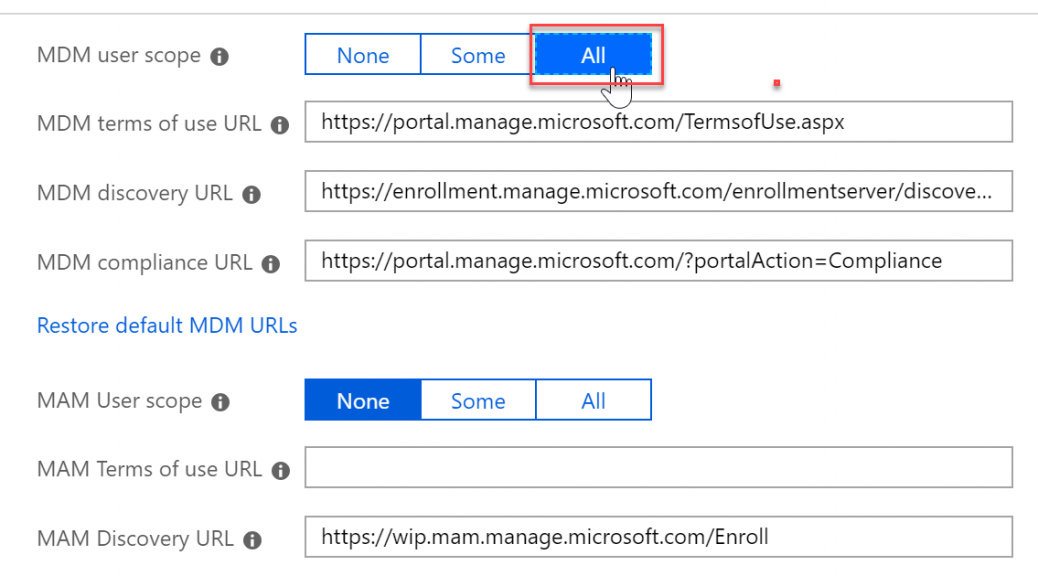Set MAM User scope to Some
Viewport: 1038px width, 576px height.
click(478, 401)
